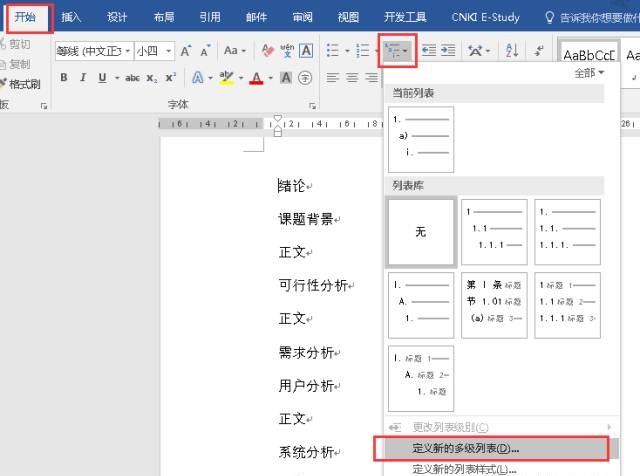Expand the 全部 filter dropdown
Screen dimensions: 640x476
589,73
